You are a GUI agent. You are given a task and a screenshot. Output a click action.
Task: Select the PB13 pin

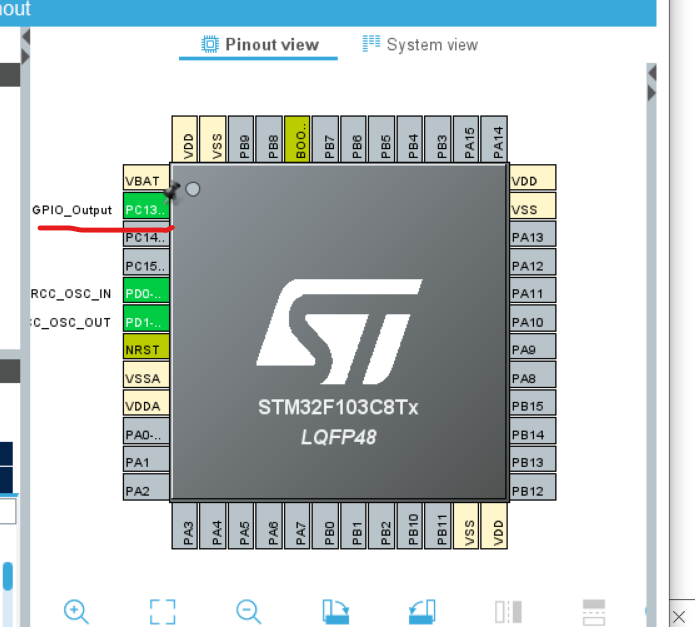coord(533,459)
